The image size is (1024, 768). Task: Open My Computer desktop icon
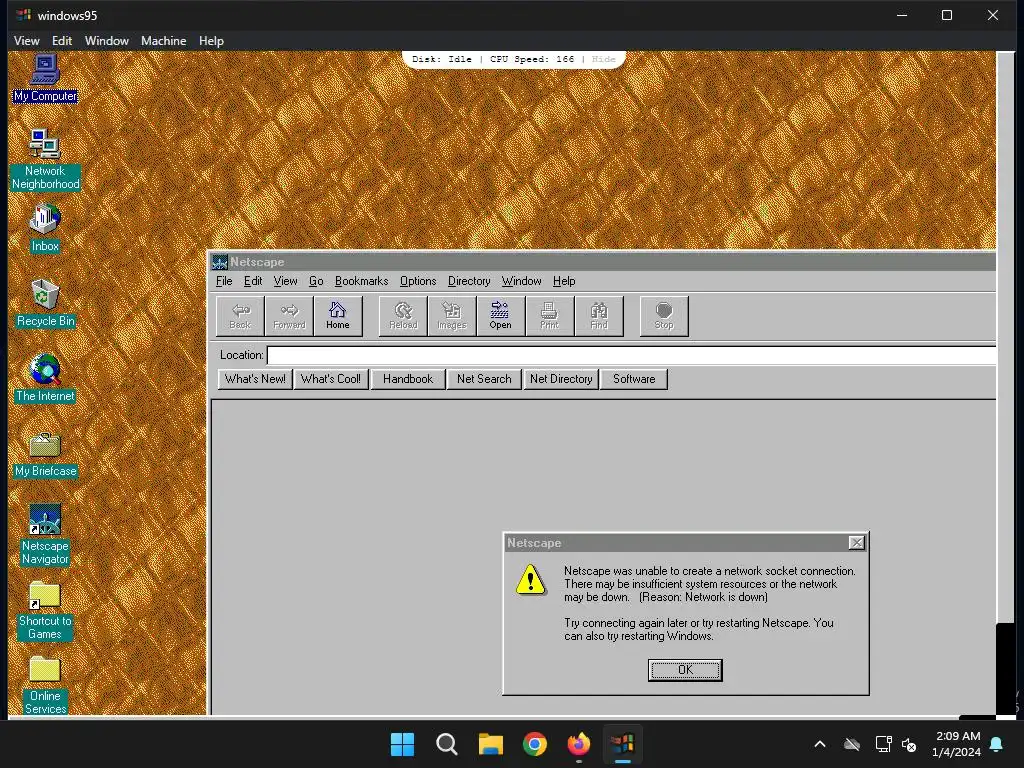(x=45, y=78)
